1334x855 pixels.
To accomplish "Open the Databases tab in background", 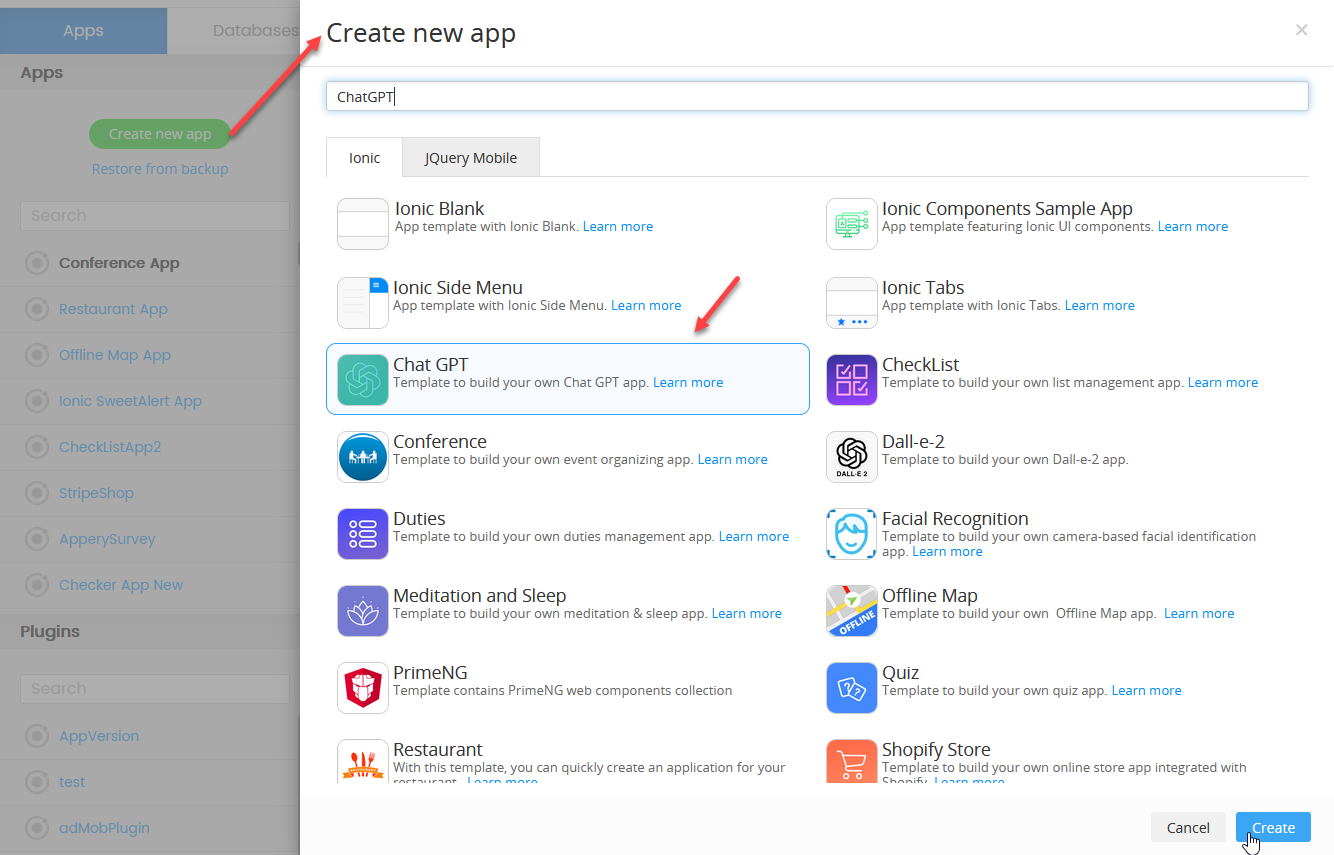I will (x=234, y=31).
